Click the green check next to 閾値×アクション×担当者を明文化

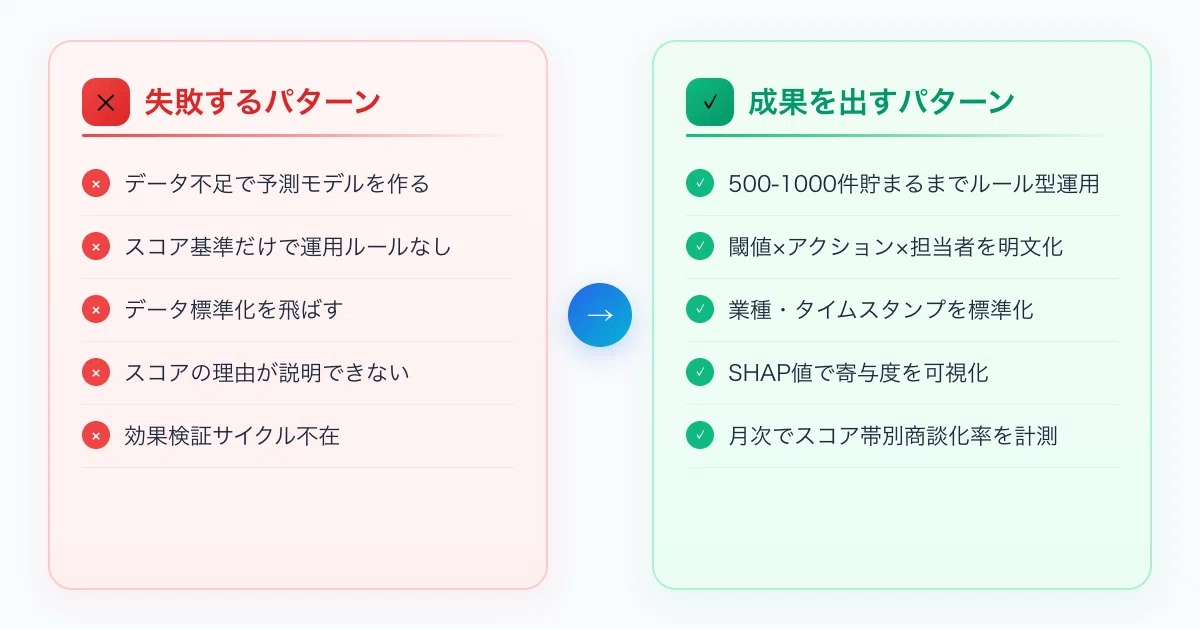point(700,247)
